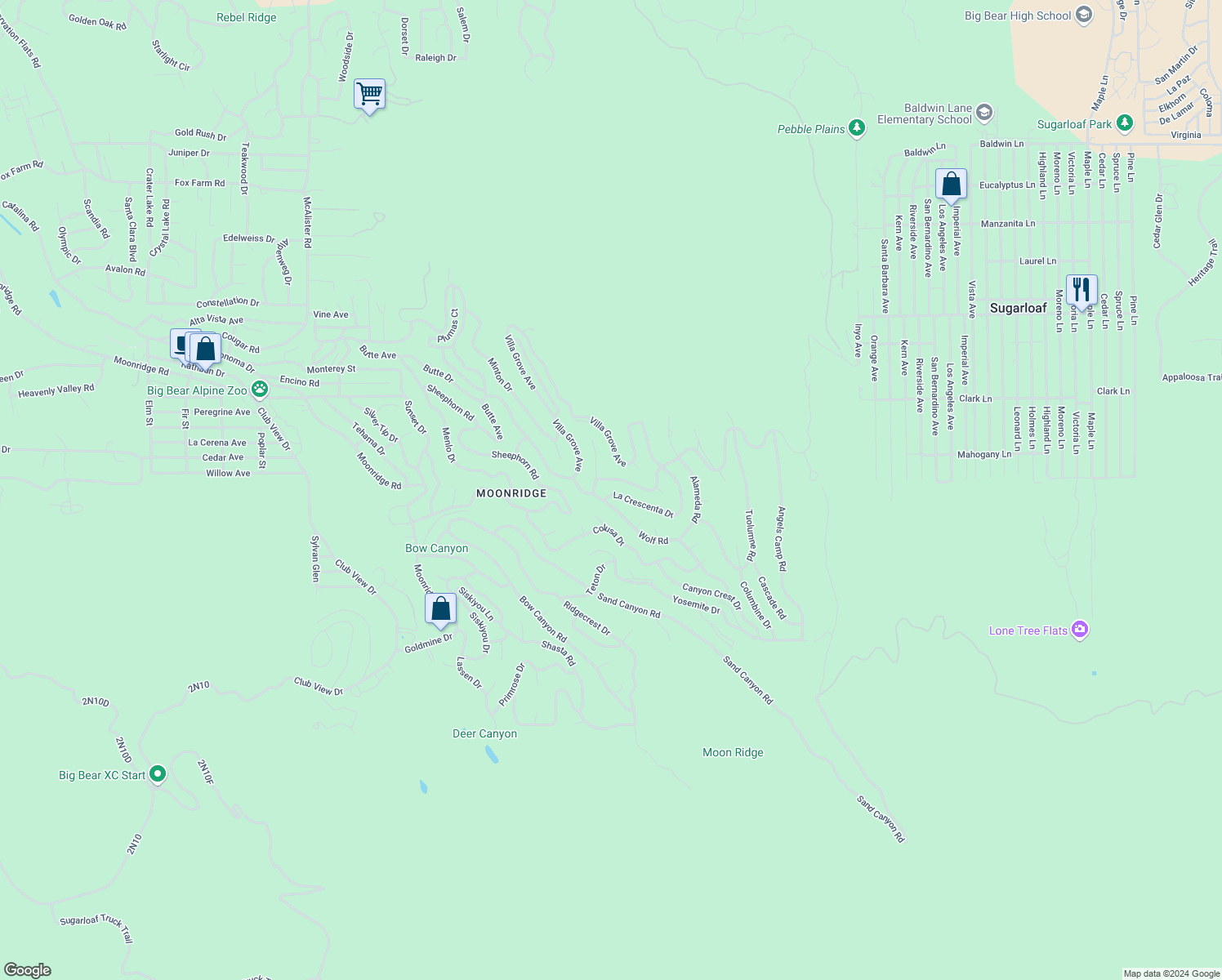The width and height of the screenshot is (1222, 980).
Task: Select the MOONRIDGE neighborhood label
Action: (x=511, y=493)
